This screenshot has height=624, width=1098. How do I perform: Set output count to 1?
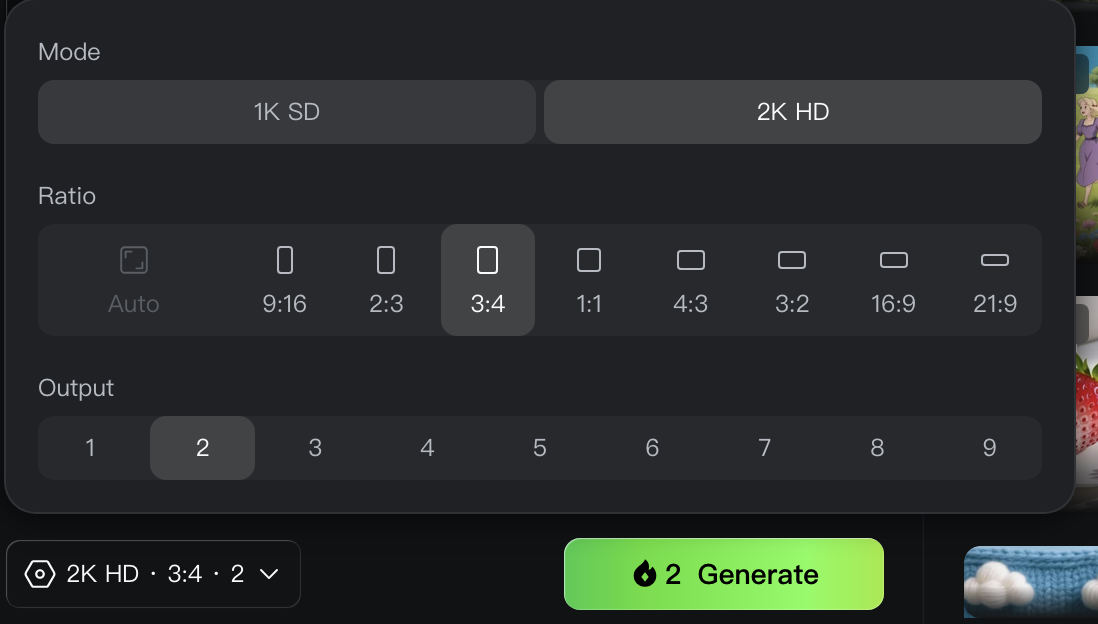pos(90,448)
